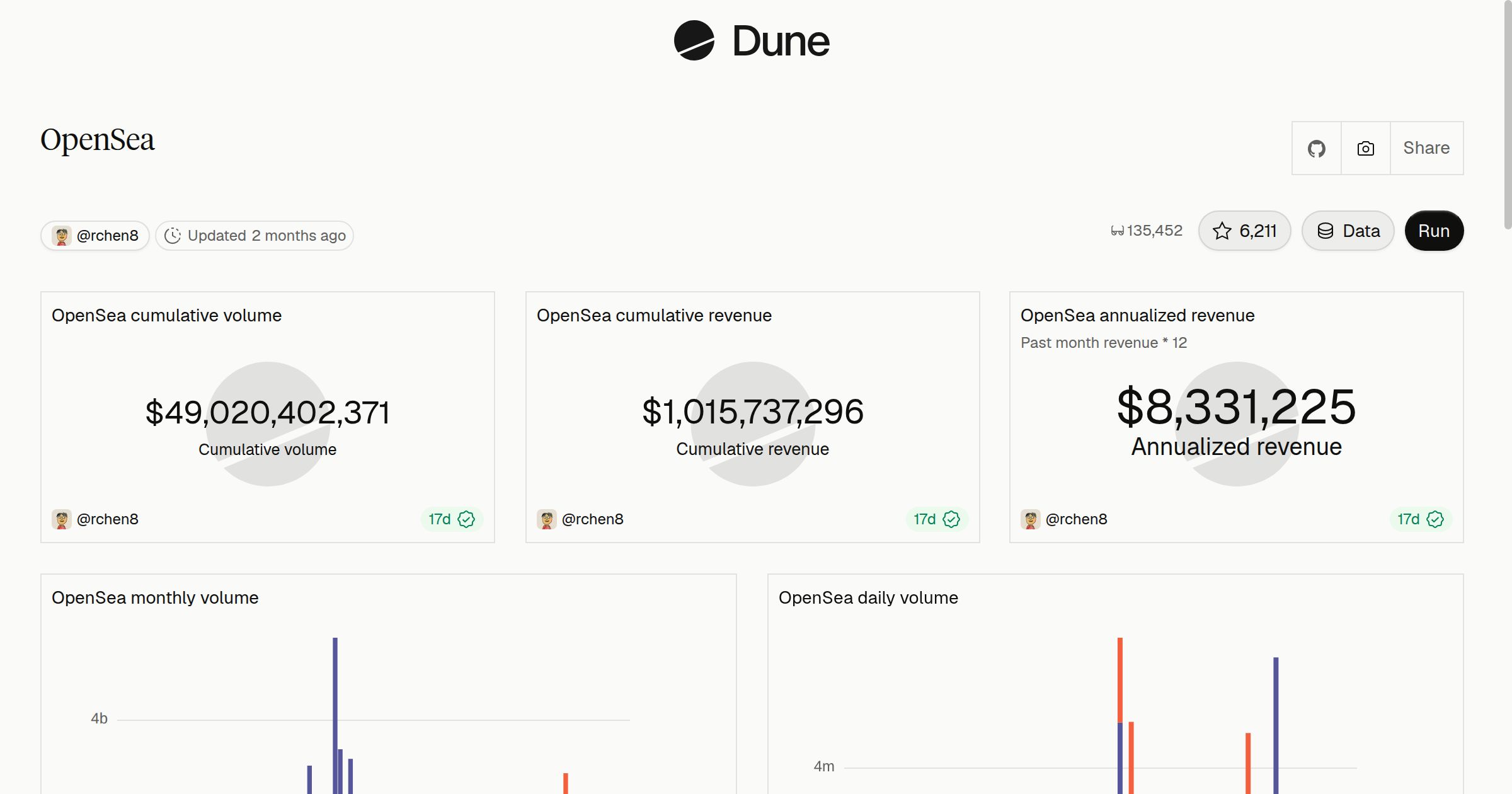Click the 135,452 view count
Screen dimensions: 1512x794
pyautogui.click(x=1147, y=231)
